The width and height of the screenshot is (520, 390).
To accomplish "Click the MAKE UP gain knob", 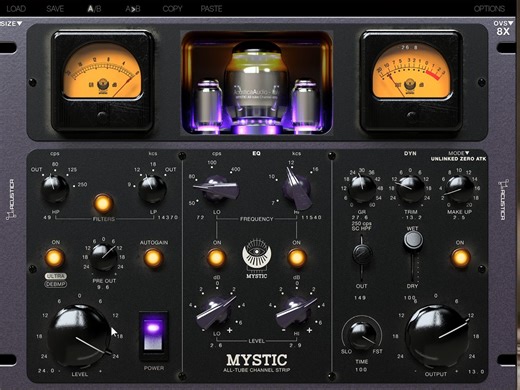I will [x=459, y=189].
